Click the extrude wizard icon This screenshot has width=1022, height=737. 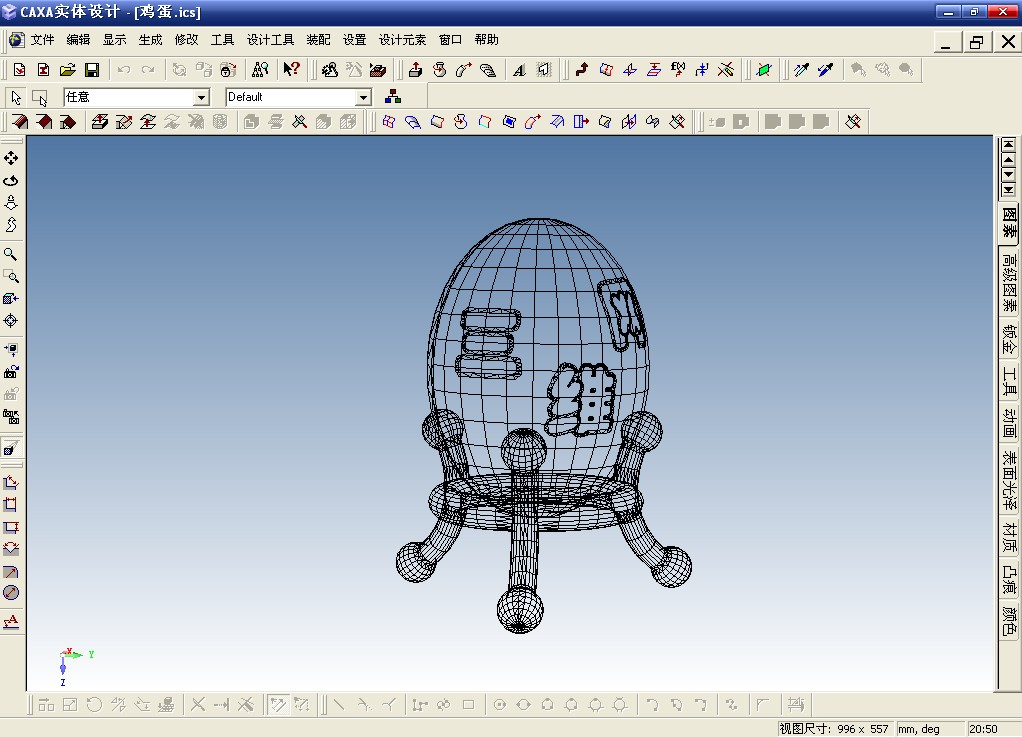415,70
